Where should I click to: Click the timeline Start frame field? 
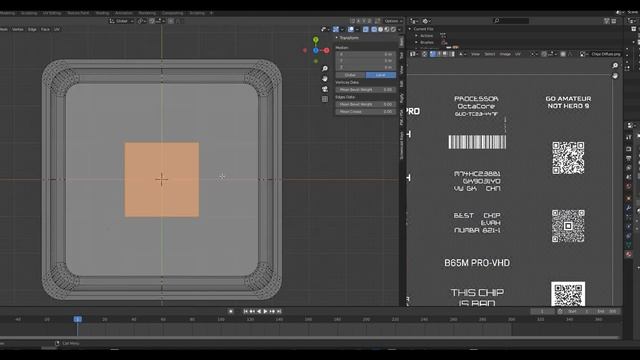(x=578, y=311)
